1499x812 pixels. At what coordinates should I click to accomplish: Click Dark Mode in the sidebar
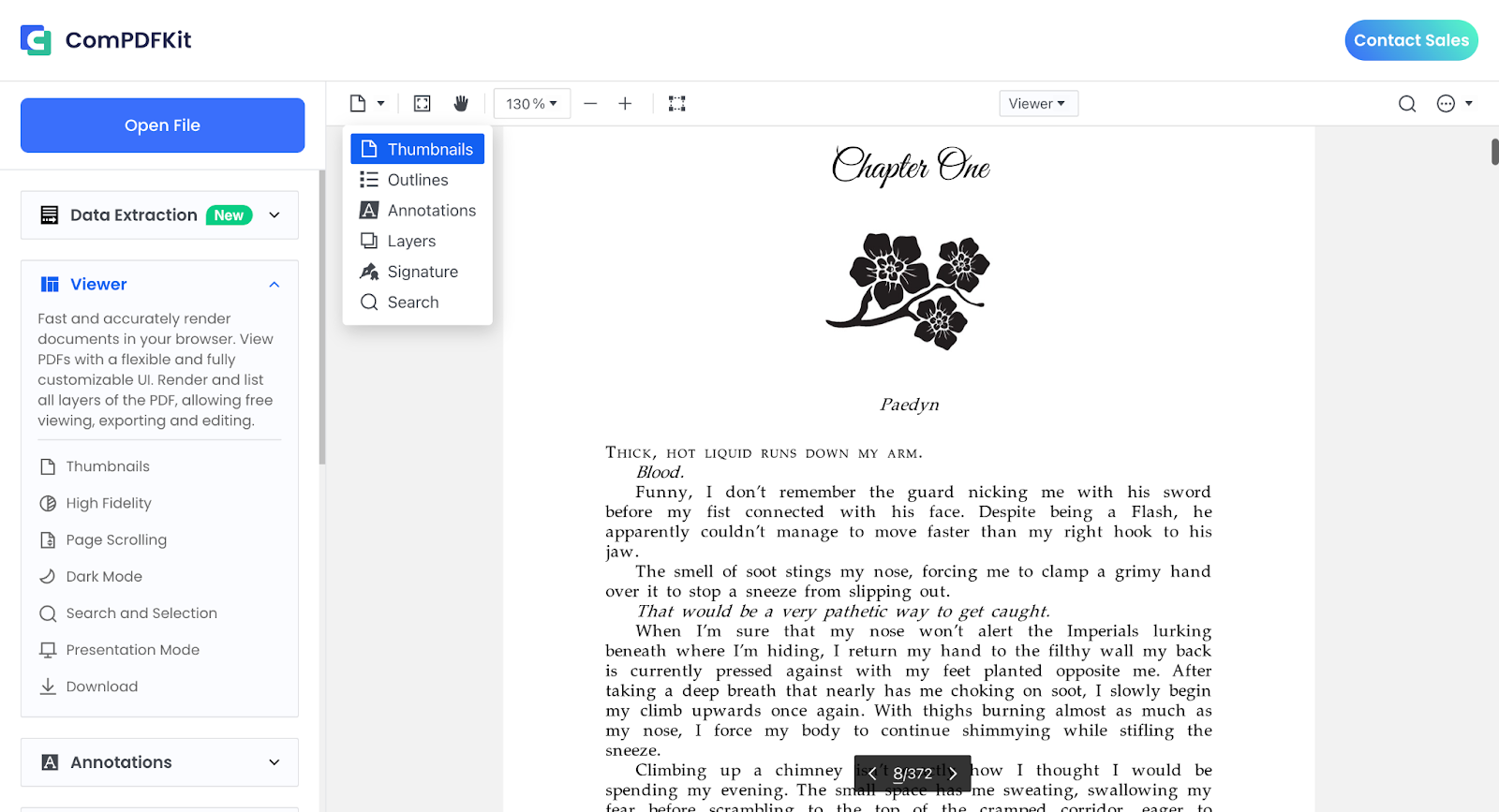click(x=104, y=577)
